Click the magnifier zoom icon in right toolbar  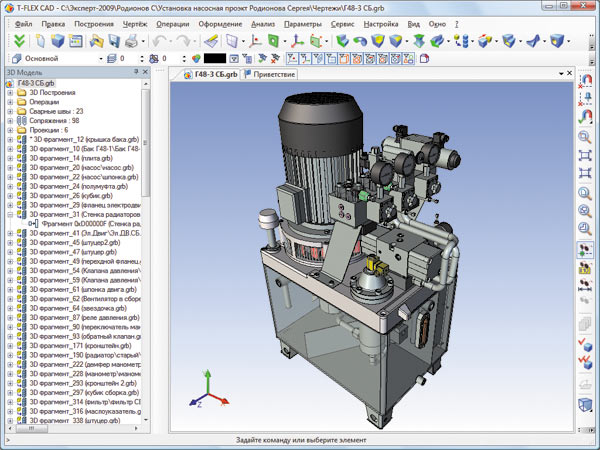coord(585,137)
